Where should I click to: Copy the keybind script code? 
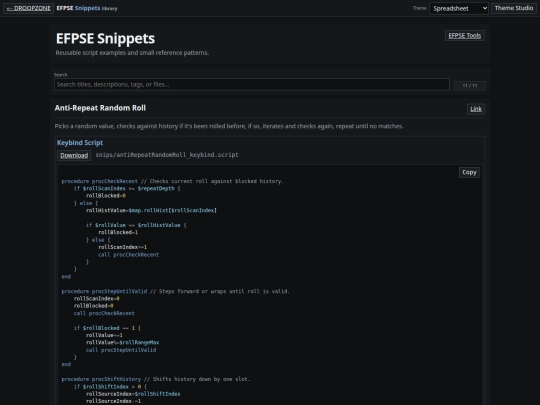pos(469,172)
